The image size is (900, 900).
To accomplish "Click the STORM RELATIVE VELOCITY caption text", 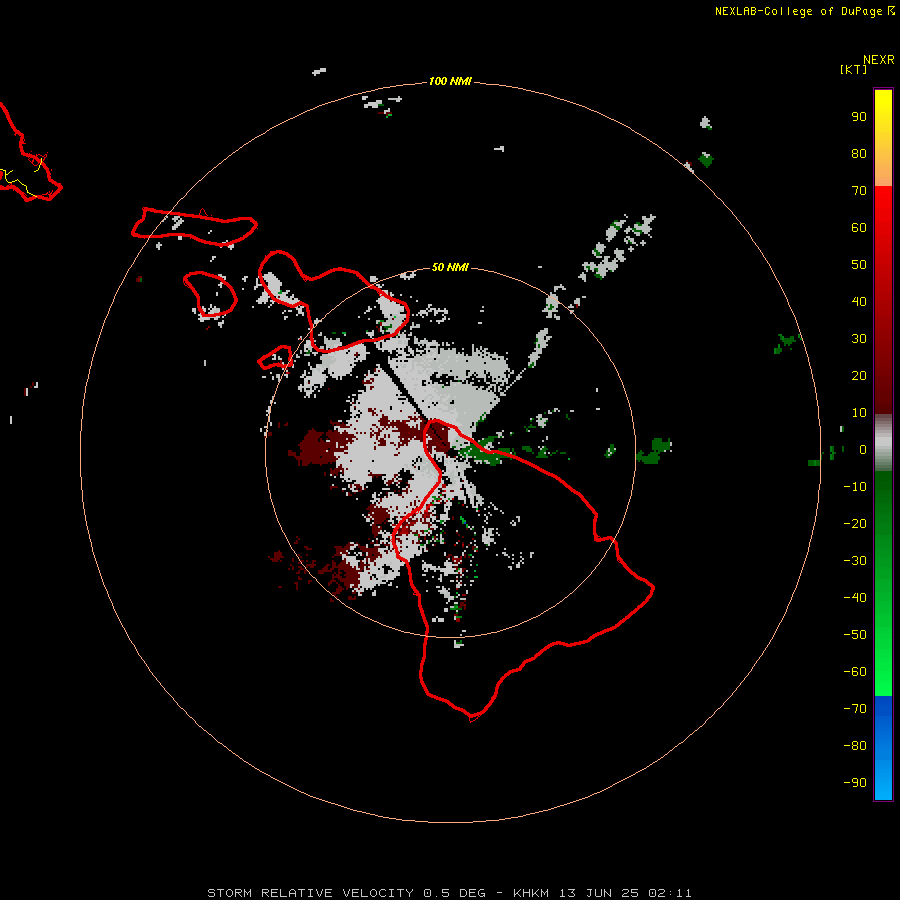I will click(310, 893).
